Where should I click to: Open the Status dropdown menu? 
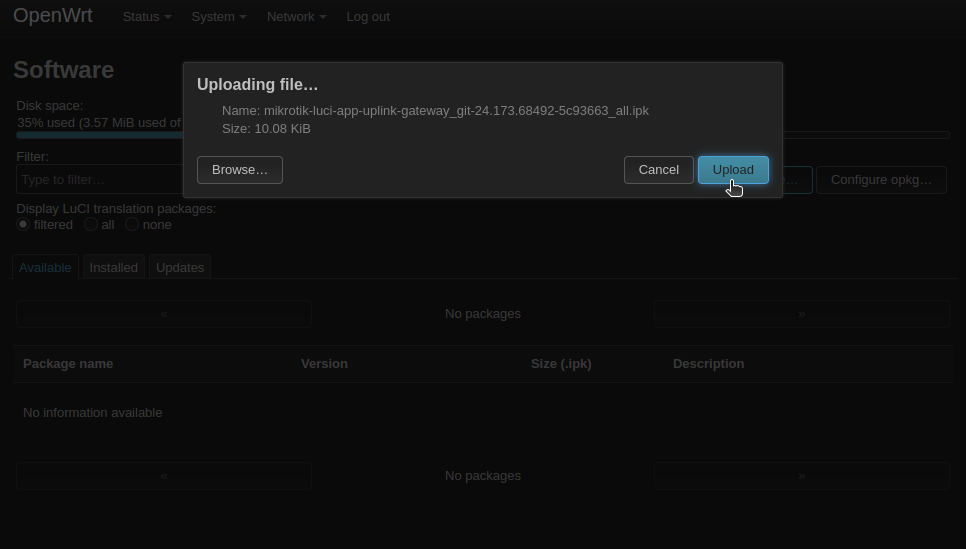tap(146, 17)
